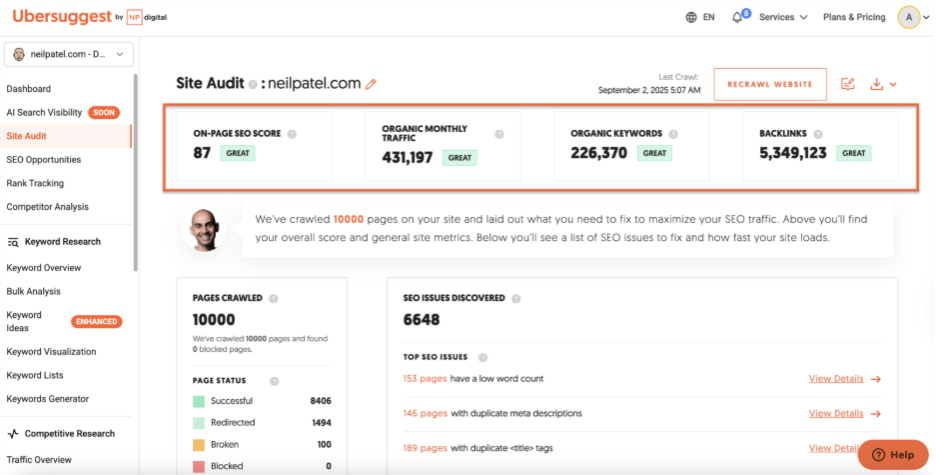Expand the Services menu
Image resolution: width=936 pixels, height=475 pixels.
[x=783, y=17]
